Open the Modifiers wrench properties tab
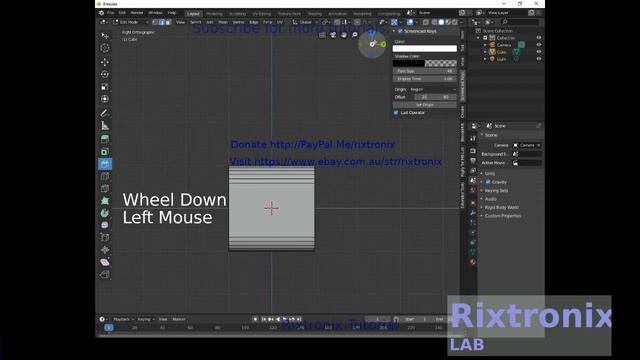This screenshot has height=360, width=640. (x=473, y=213)
